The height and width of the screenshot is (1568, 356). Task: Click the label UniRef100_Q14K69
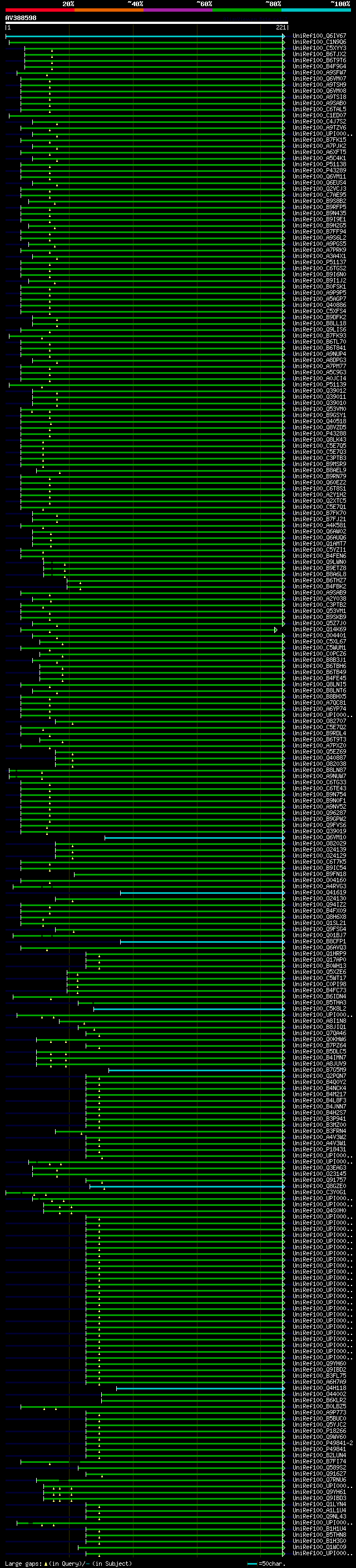(319, 630)
